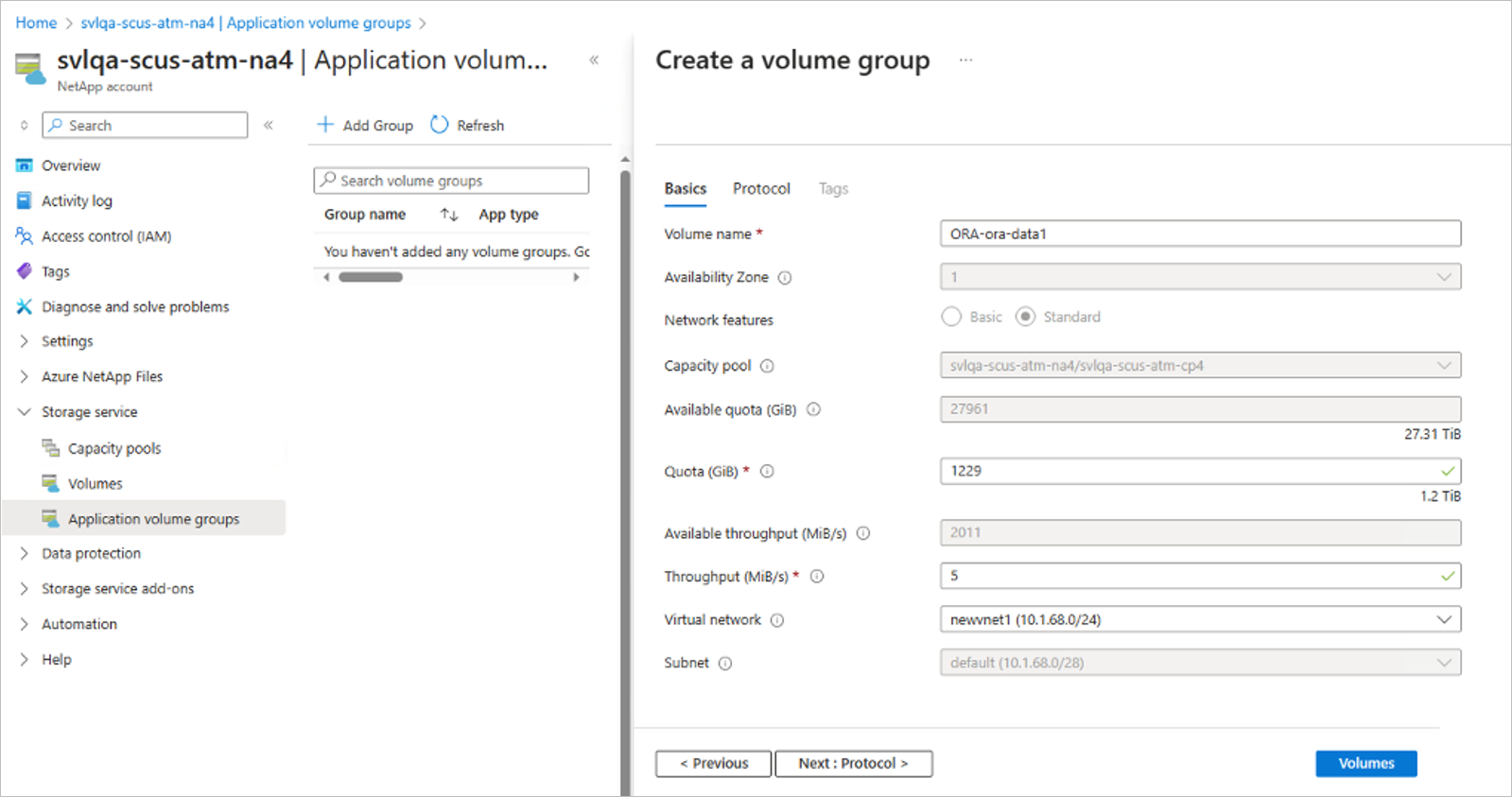The image size is (1512, 797).
Task: Click the Previous button
Action: (714, 763)
